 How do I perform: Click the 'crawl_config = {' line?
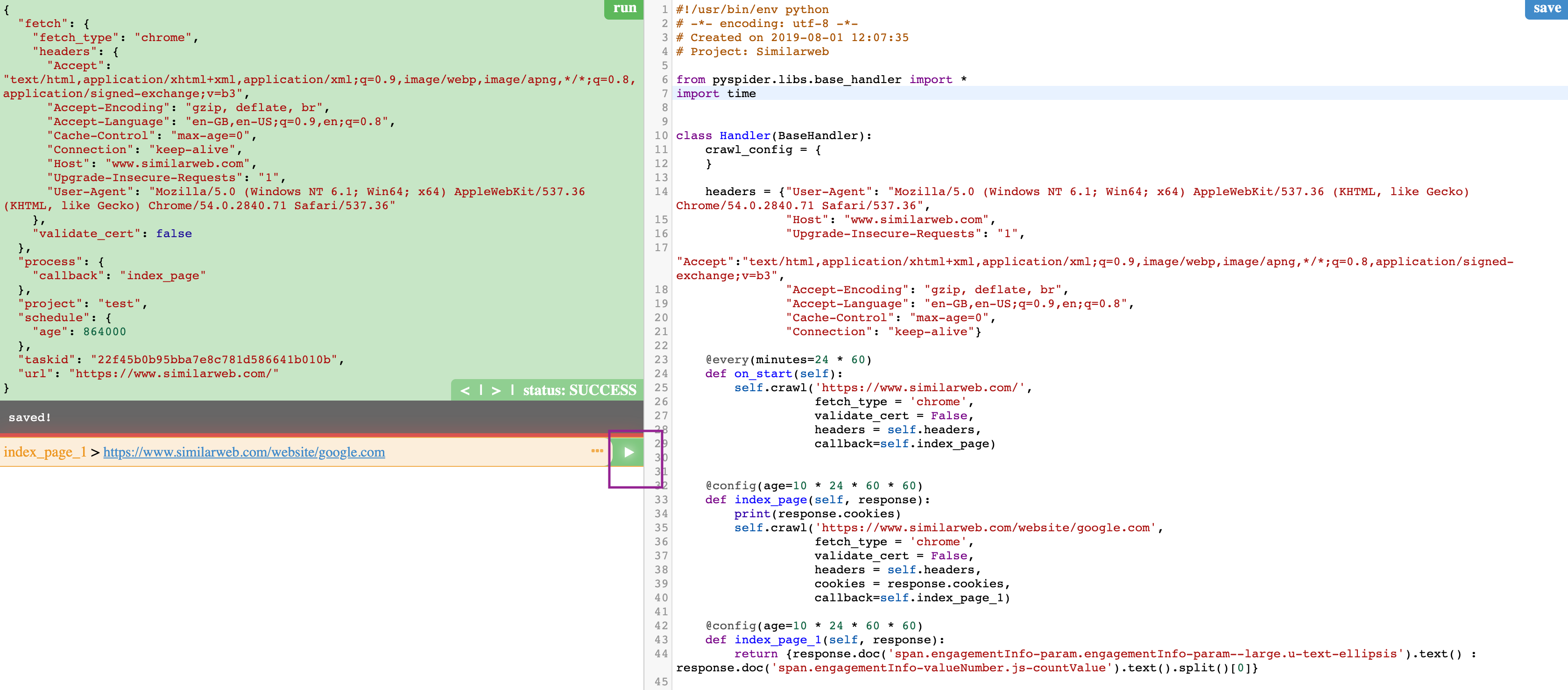click(763, 150)
